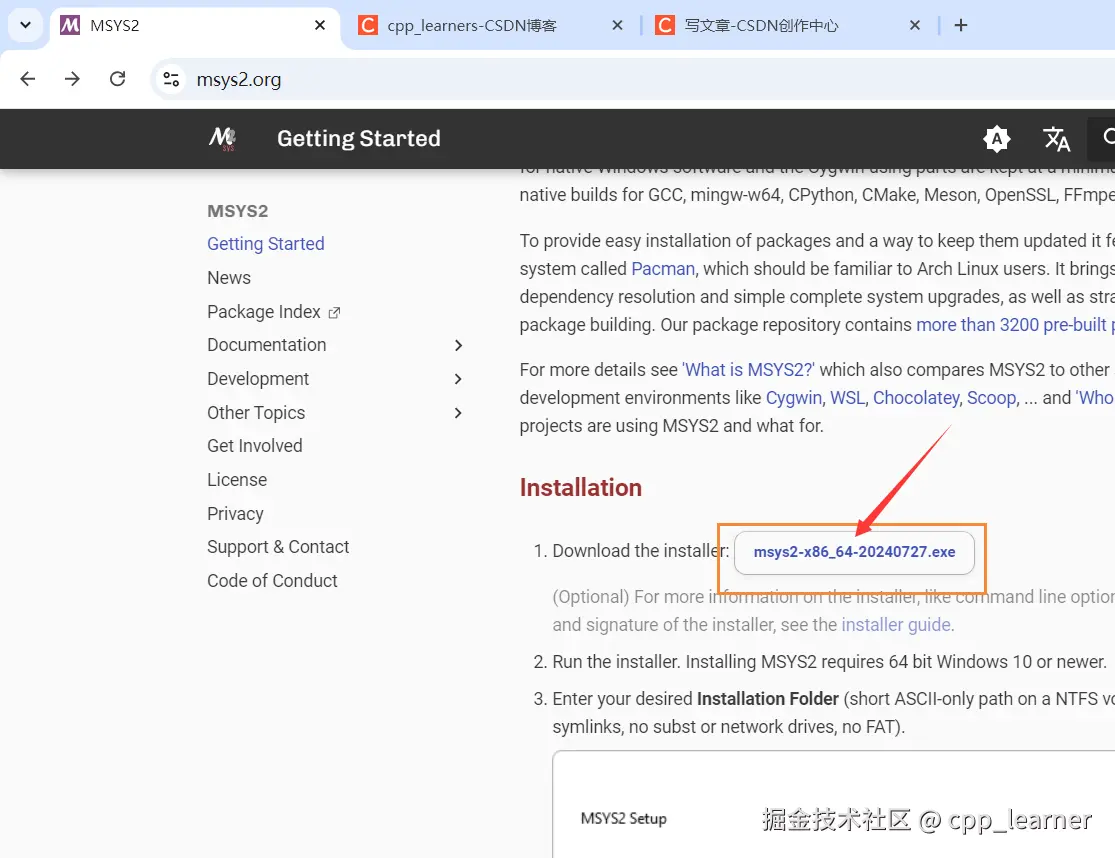The image size is (1115, 858).
Task: Follow the WSL link
Action: pos(848,397)
